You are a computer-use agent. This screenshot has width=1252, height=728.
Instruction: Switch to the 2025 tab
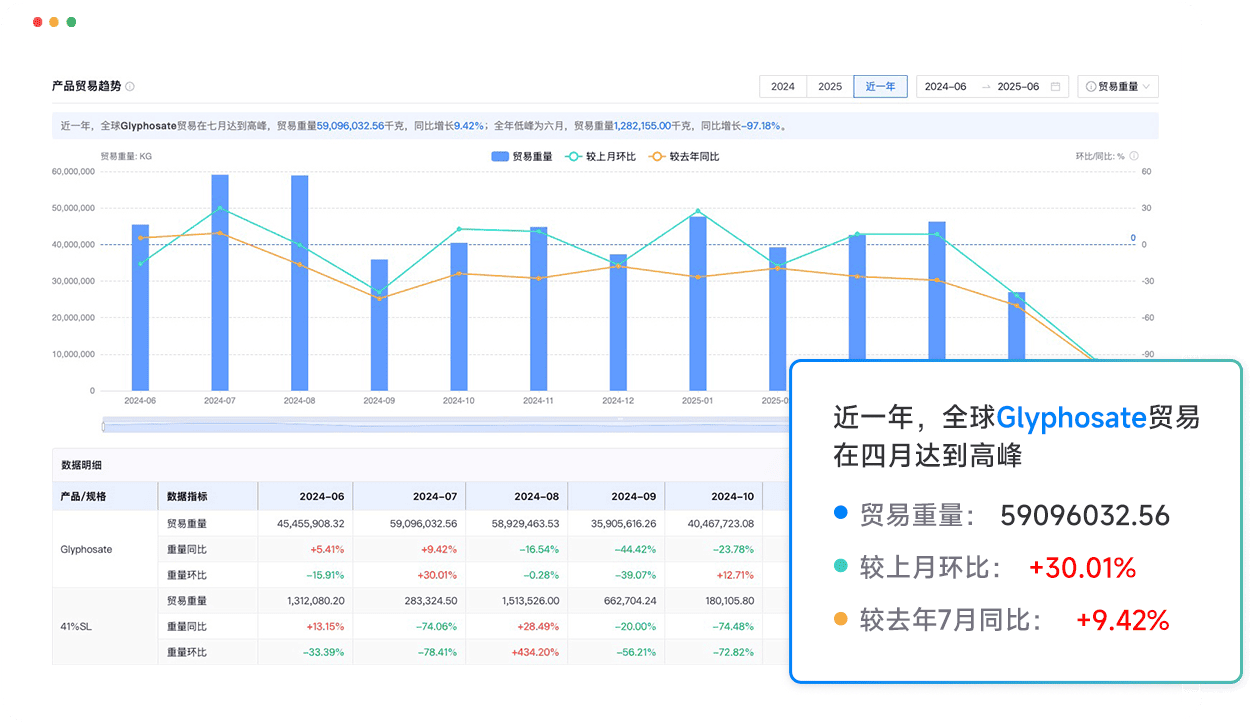point(829,86)
